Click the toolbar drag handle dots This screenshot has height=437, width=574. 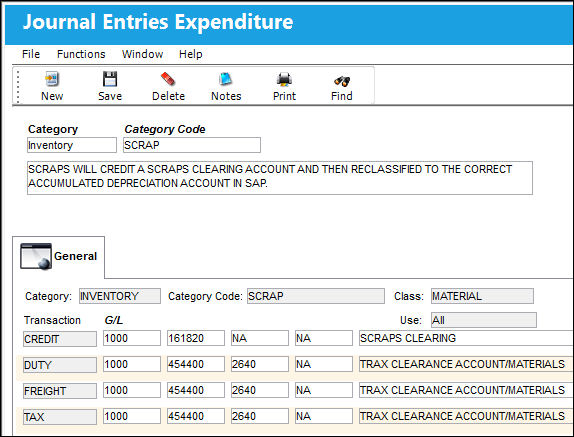pyautogui.click(x=18, y=86)
